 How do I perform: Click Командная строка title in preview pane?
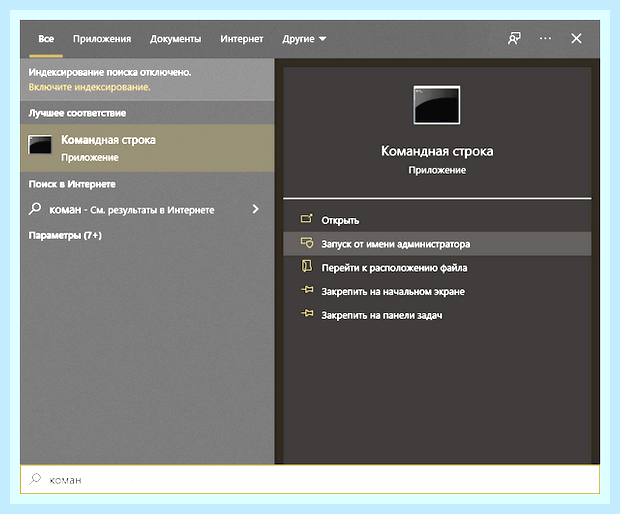(437, 151)
